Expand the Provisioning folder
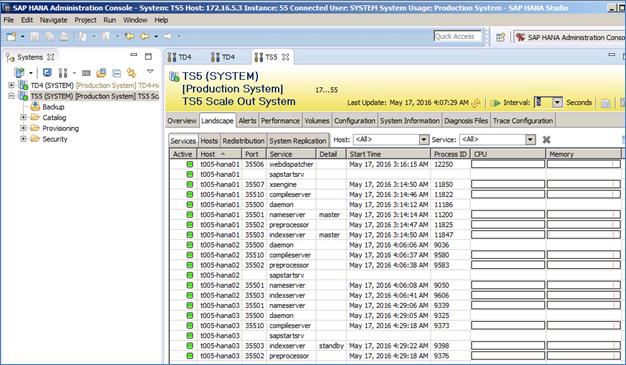Image resolution: width=626 pixels, height=365 pixels. point(23,128)
